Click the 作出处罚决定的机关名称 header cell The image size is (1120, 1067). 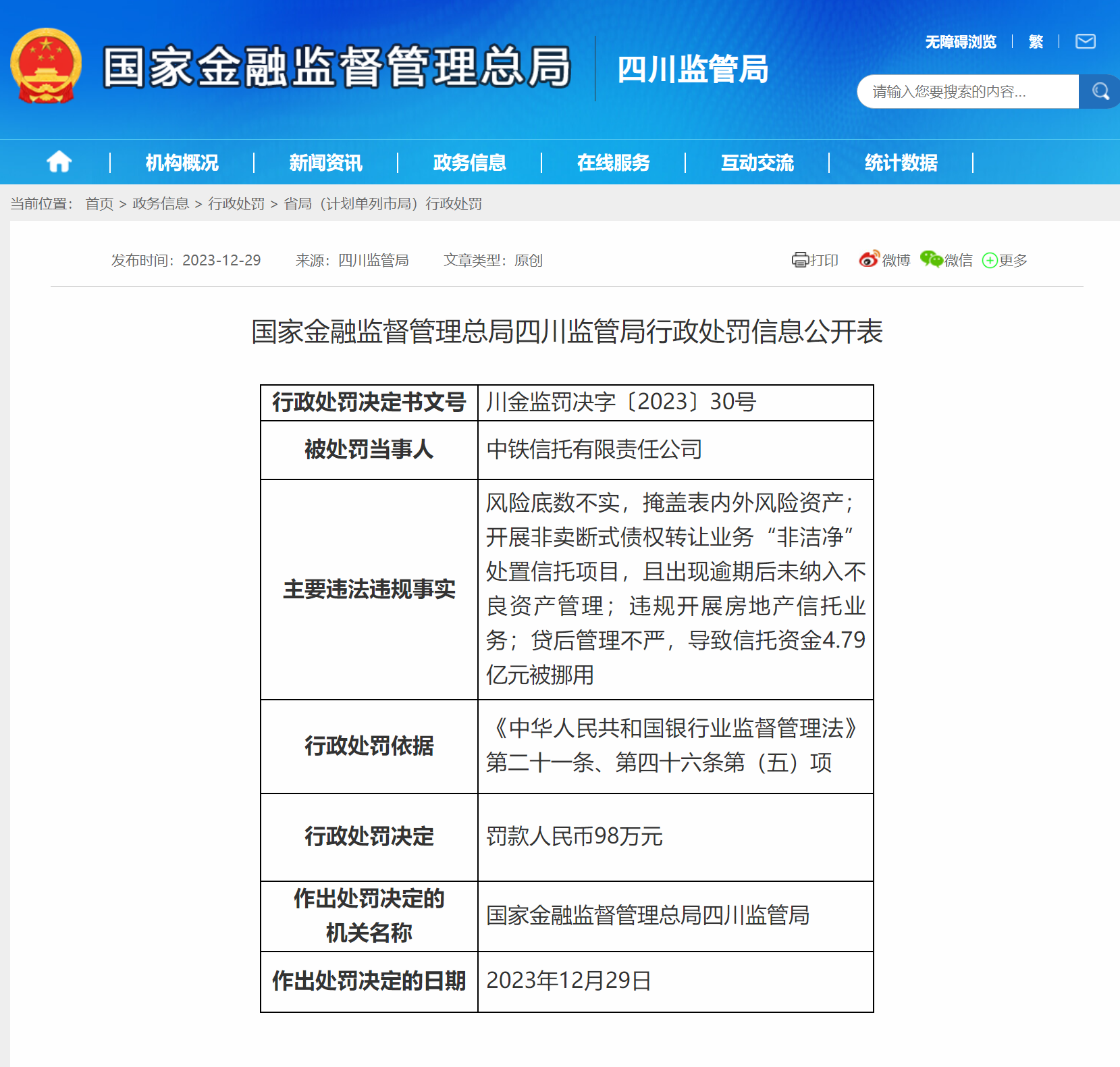coord(369,916)
